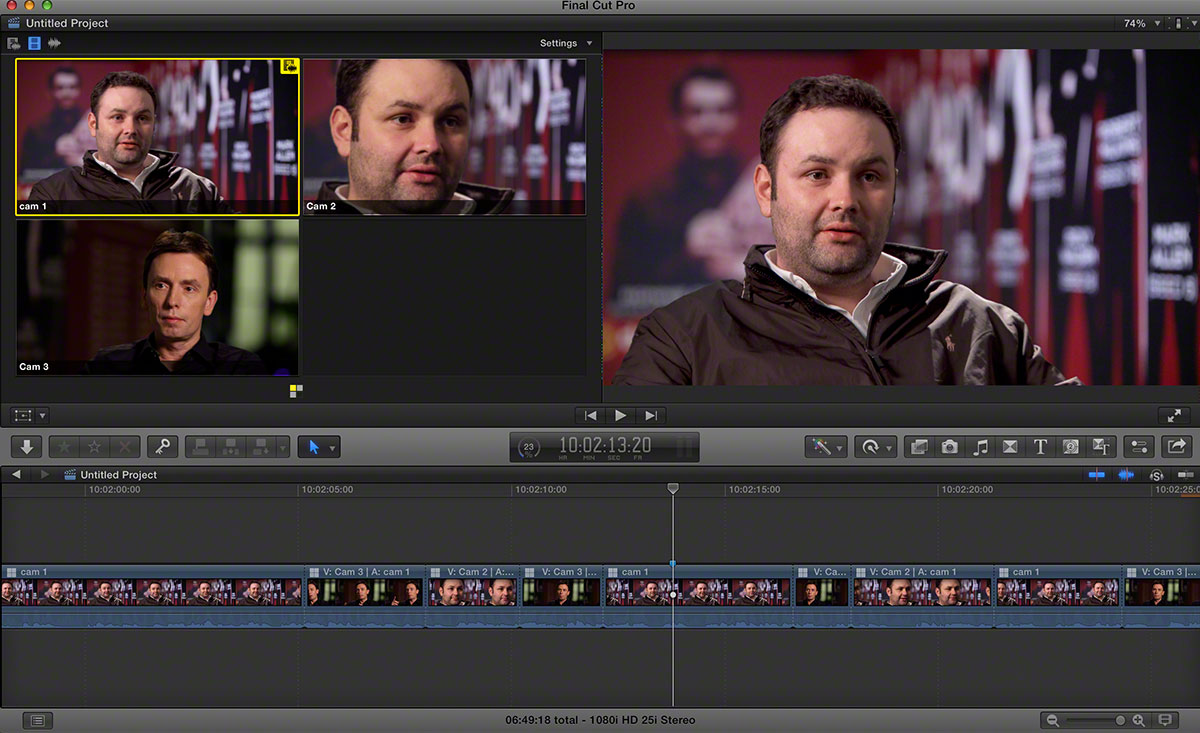Viewport: 1200px width, 733px height.
Task: Go to next edit point
Action: pos(651,415)
